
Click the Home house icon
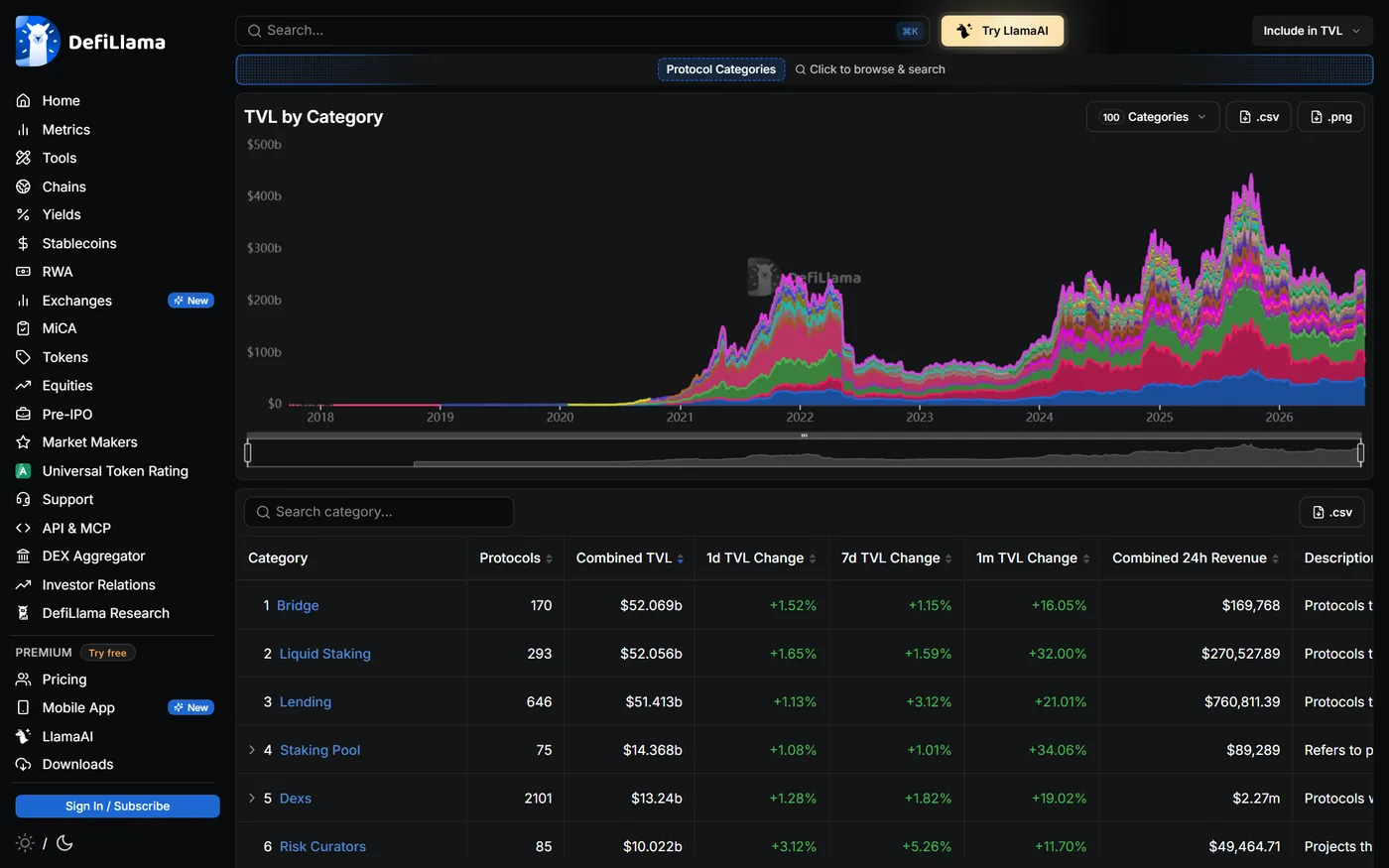coord(23,101)
